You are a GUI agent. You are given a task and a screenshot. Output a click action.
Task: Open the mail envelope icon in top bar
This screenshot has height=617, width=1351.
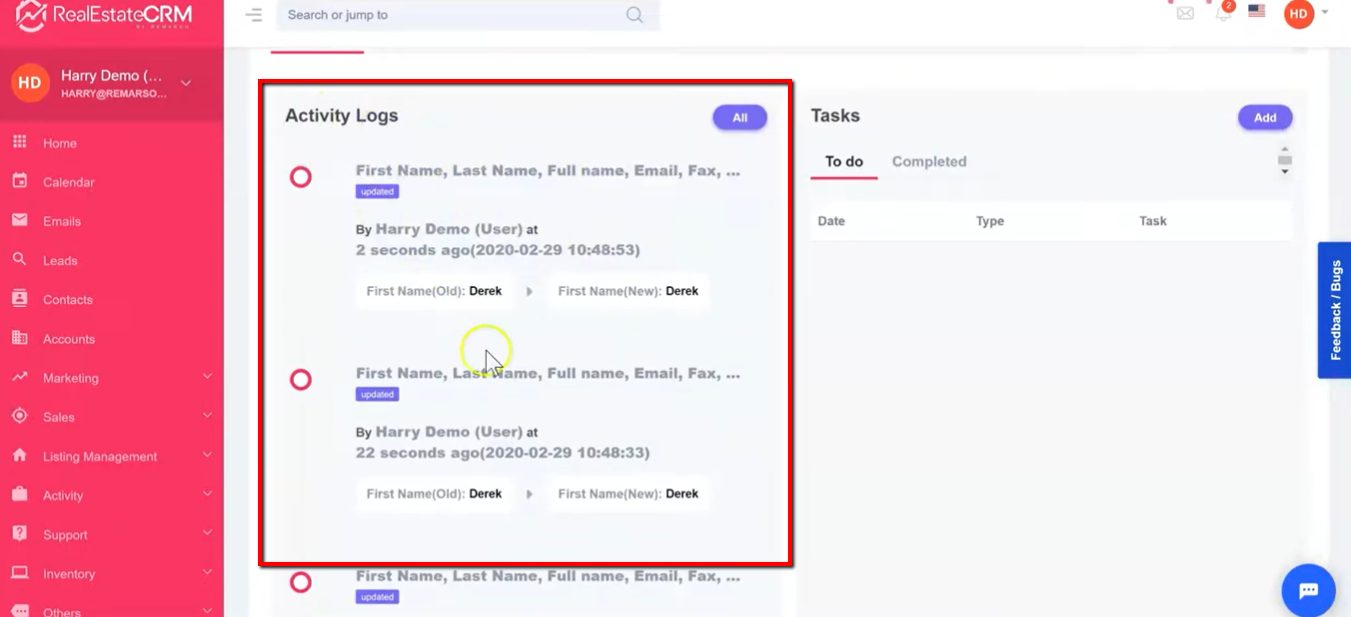click(x=1185, y=13)
